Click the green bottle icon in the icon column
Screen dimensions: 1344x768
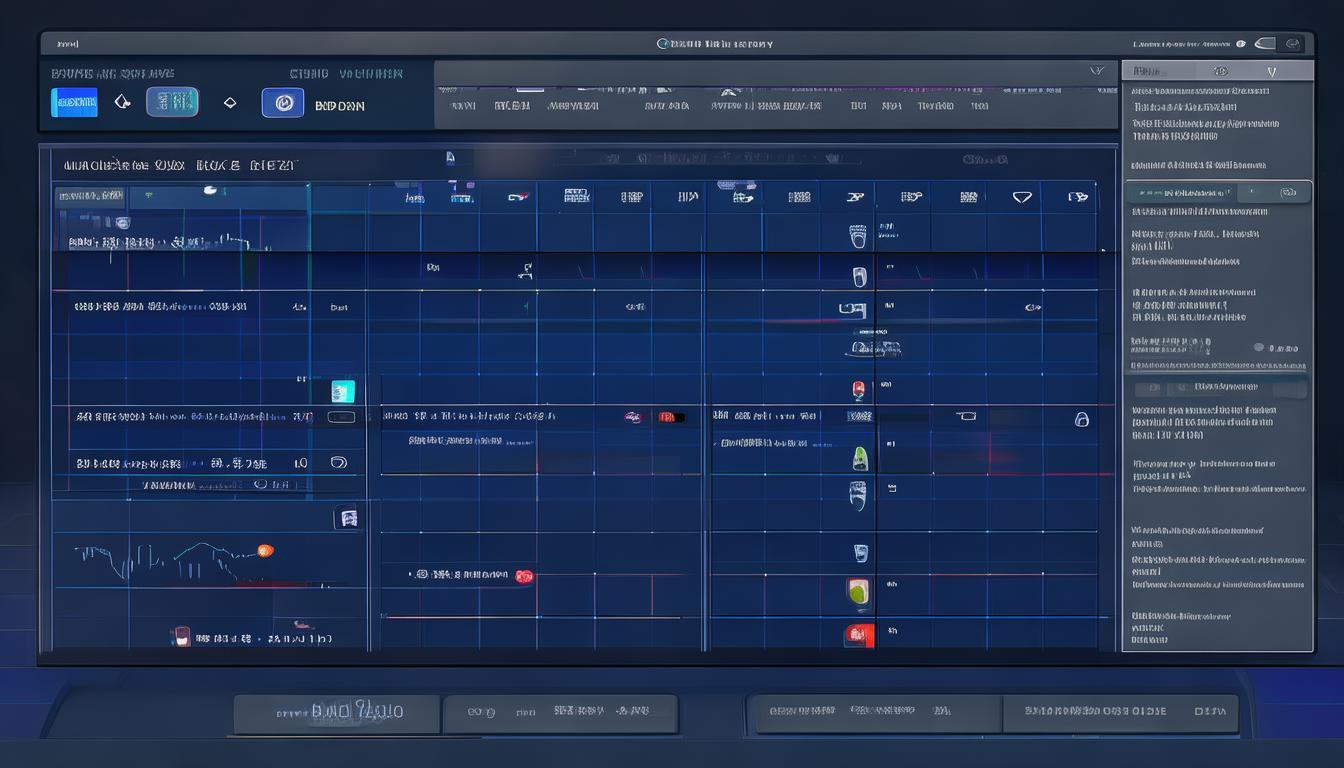tap(859, 459)
